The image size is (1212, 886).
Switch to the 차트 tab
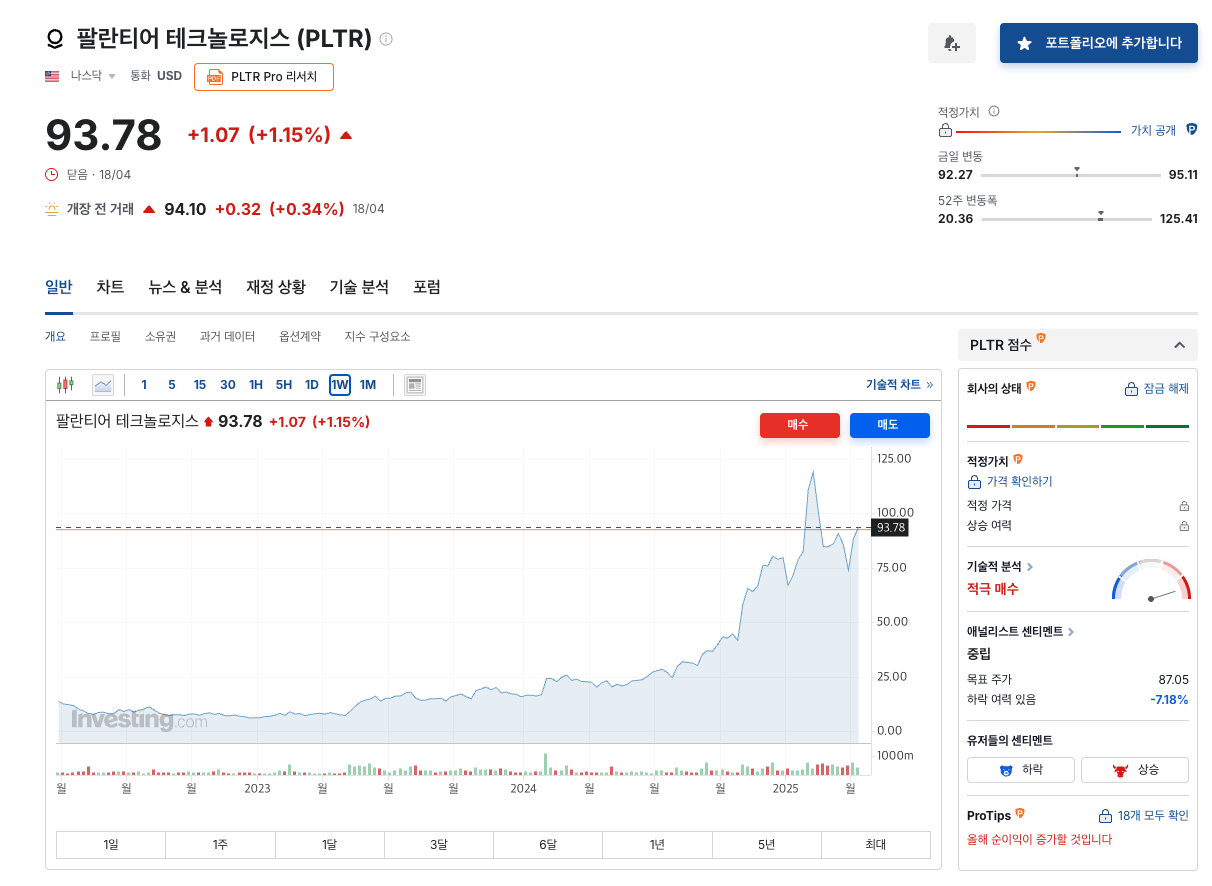pyautogui.click(x=110, y=287)
